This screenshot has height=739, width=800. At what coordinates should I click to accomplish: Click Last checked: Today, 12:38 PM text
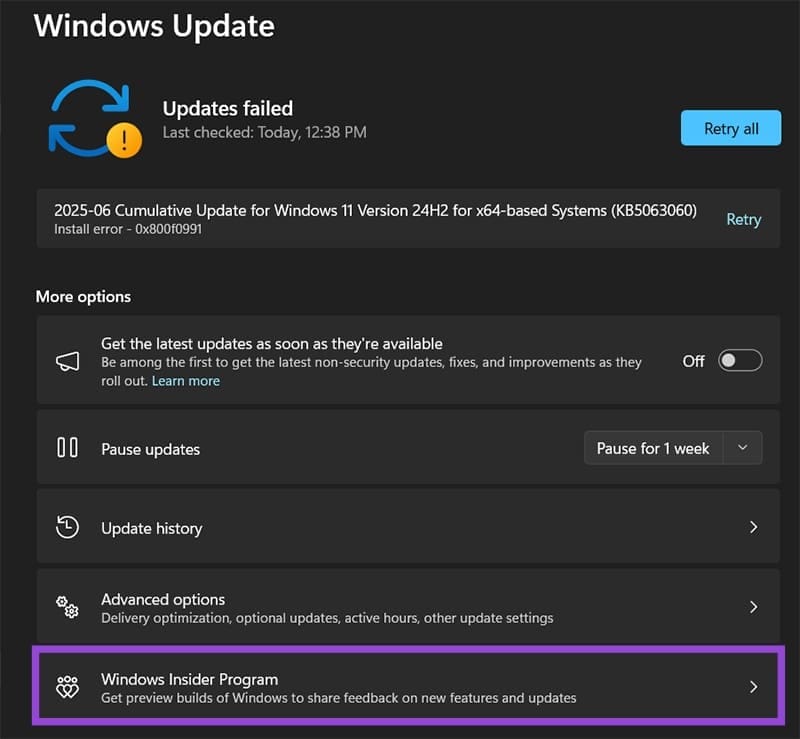click(x=264, y=133)
